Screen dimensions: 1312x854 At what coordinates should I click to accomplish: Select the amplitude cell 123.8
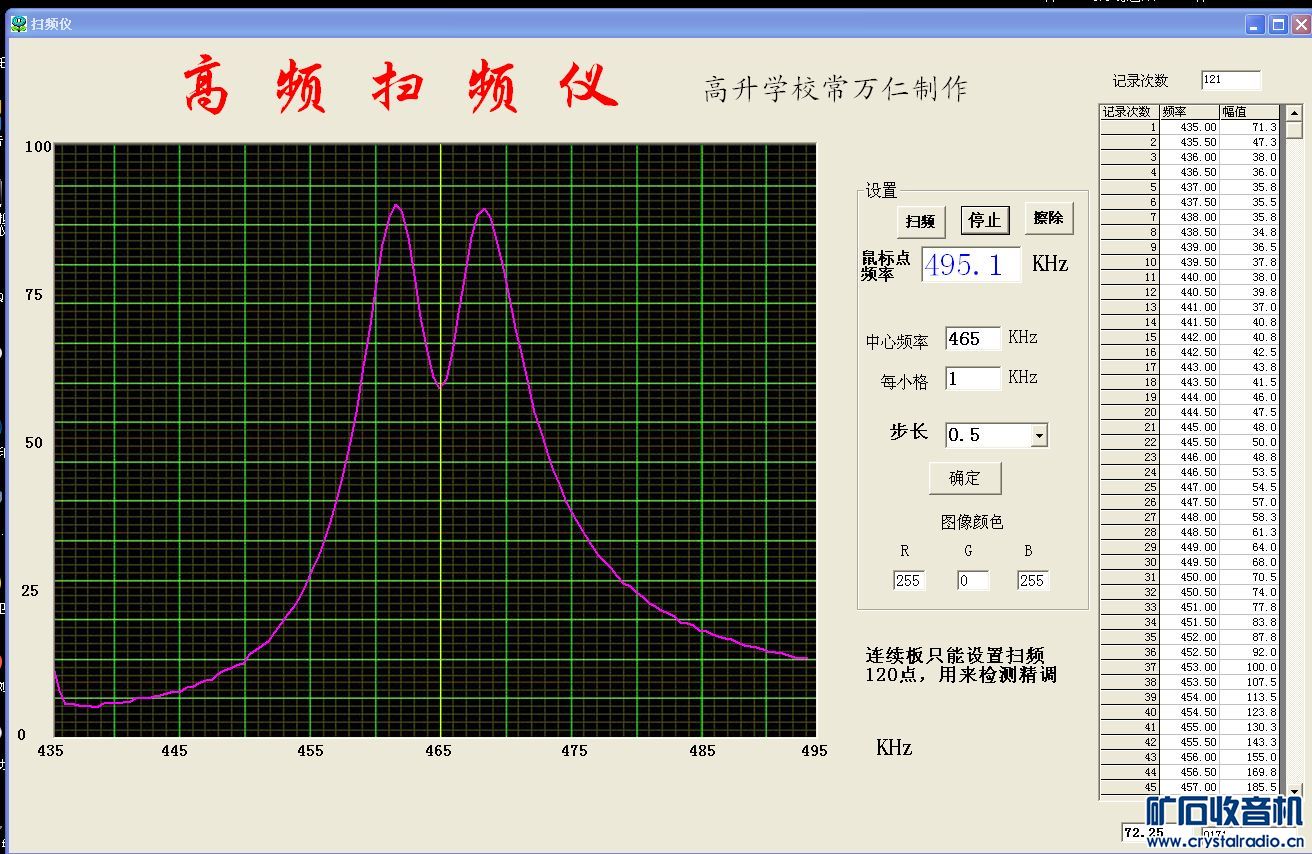pos(1249,712)
